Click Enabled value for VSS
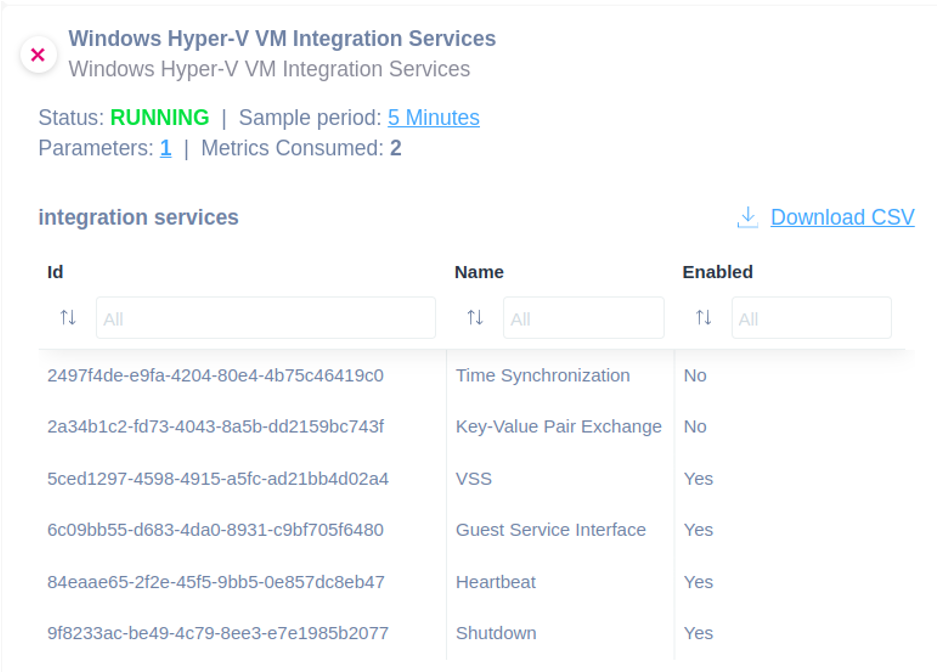Screen dimensions: 938x672 [698, 479]
